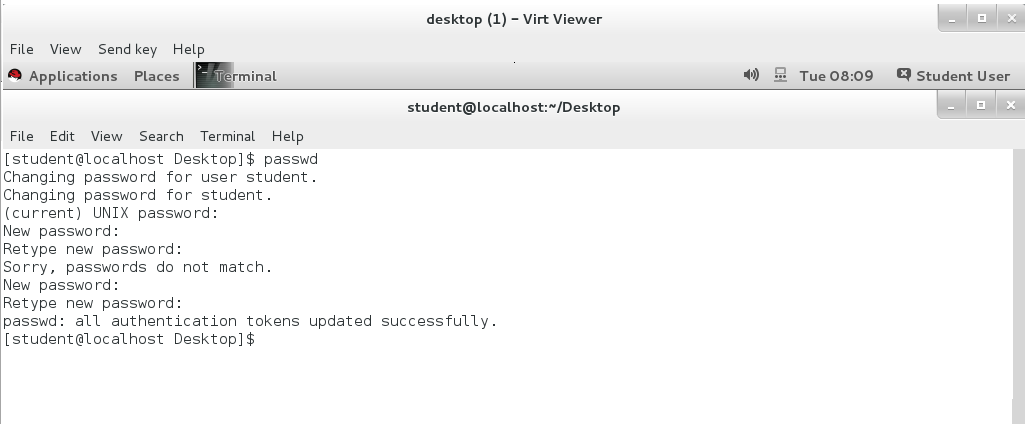This screenshot has width=1027, height=427.
Task: Click the Tue 08:09 clock
Action: pos(836,76)
